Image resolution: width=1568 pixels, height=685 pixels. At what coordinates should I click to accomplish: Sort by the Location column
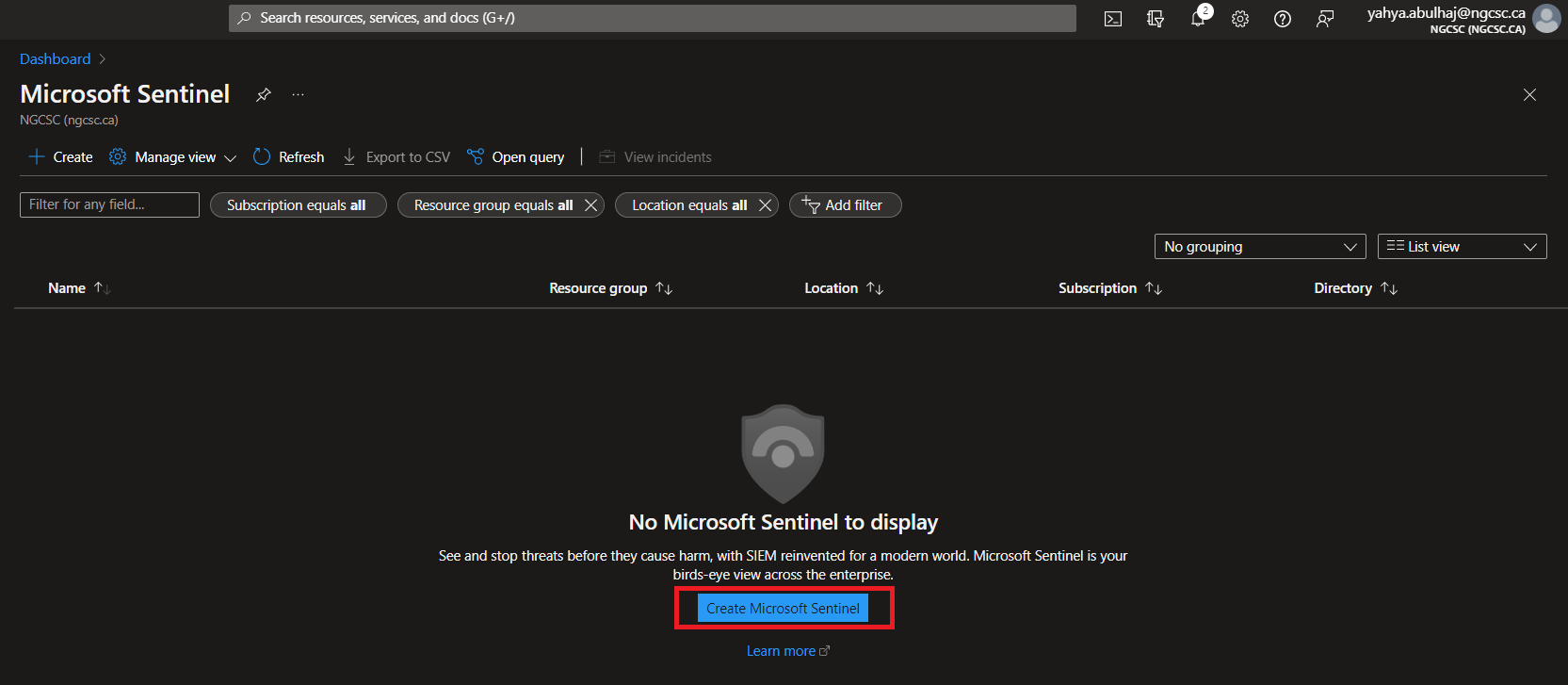tap(843, 288)
